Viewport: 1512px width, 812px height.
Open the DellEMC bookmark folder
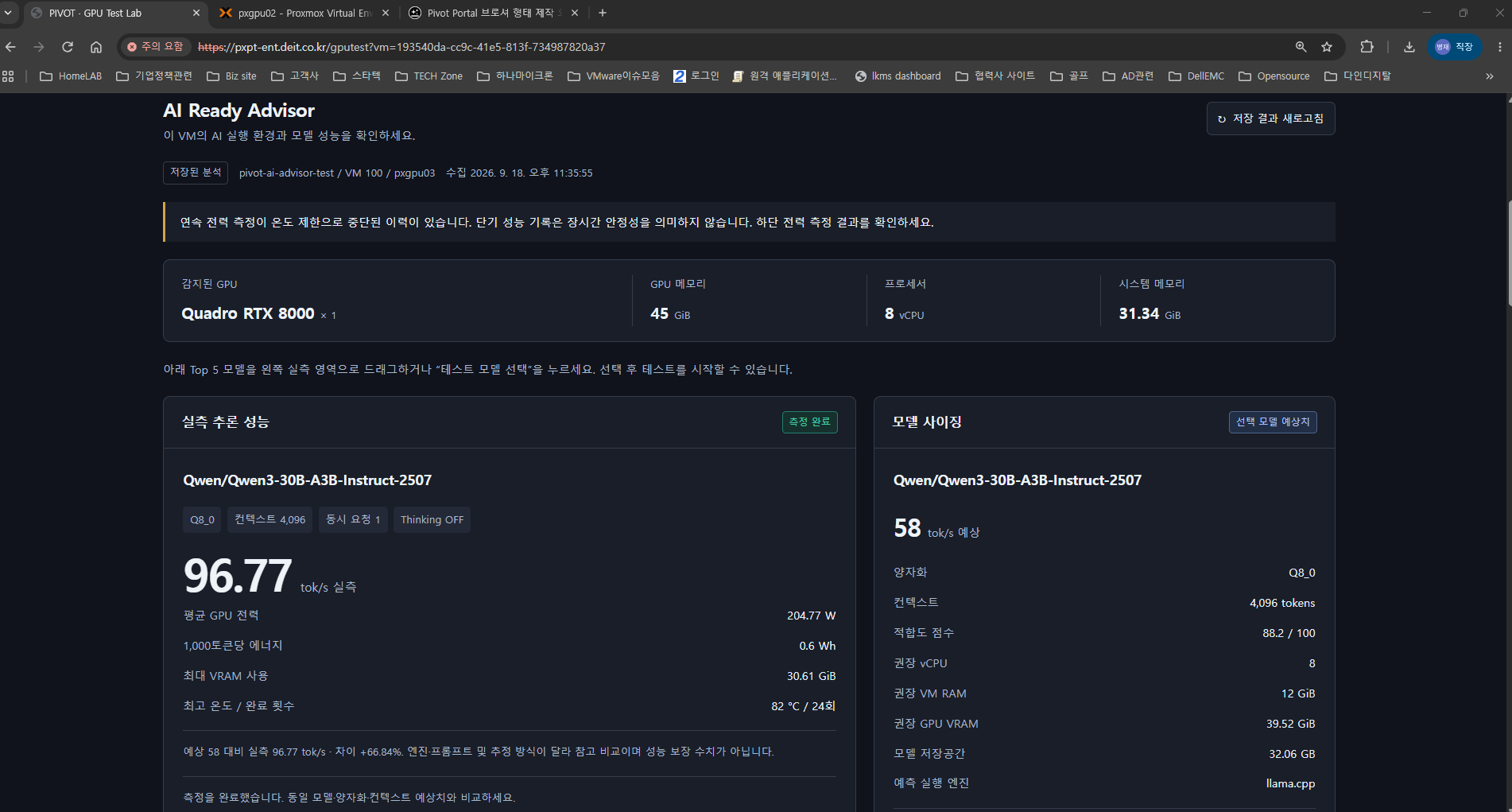(1196, 76)
